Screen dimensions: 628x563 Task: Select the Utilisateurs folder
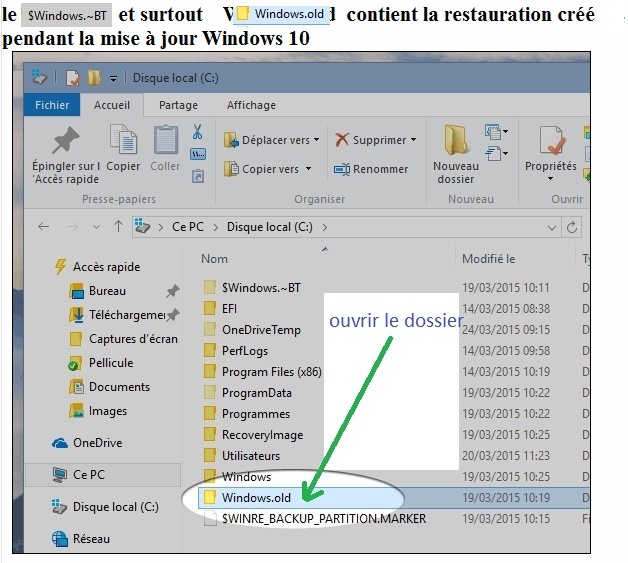(x=242, y=456)
